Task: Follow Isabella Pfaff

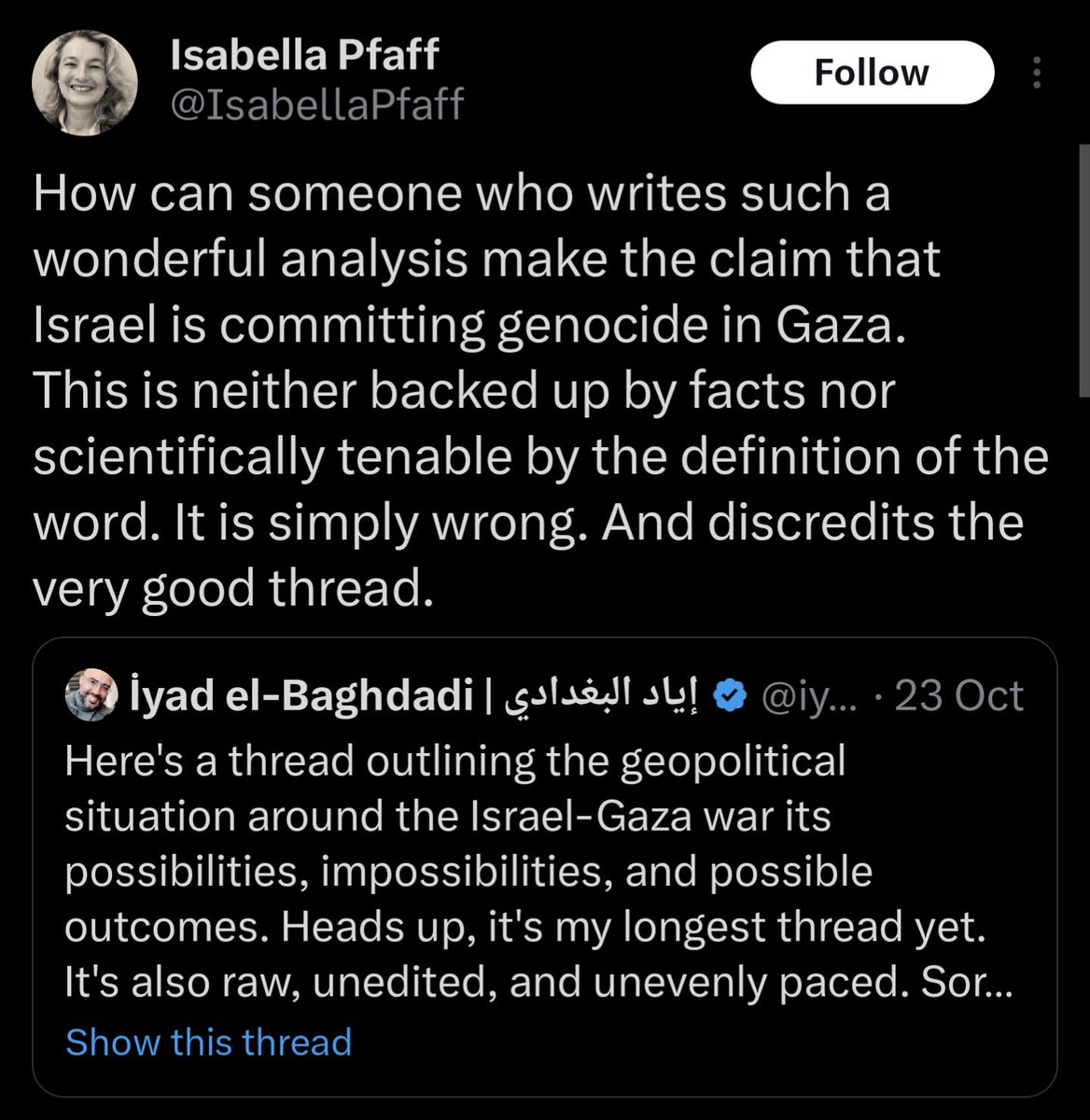Action: pyautogui.click(x=872, y=73)
